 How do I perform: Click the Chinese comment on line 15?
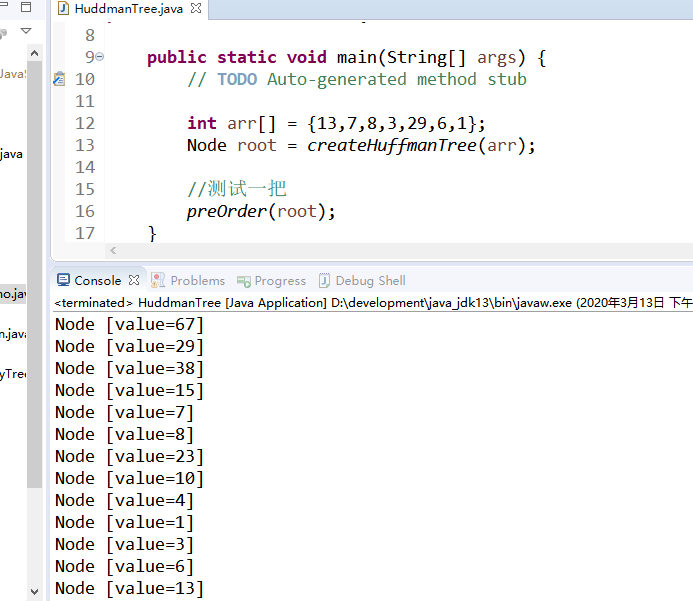237,189
